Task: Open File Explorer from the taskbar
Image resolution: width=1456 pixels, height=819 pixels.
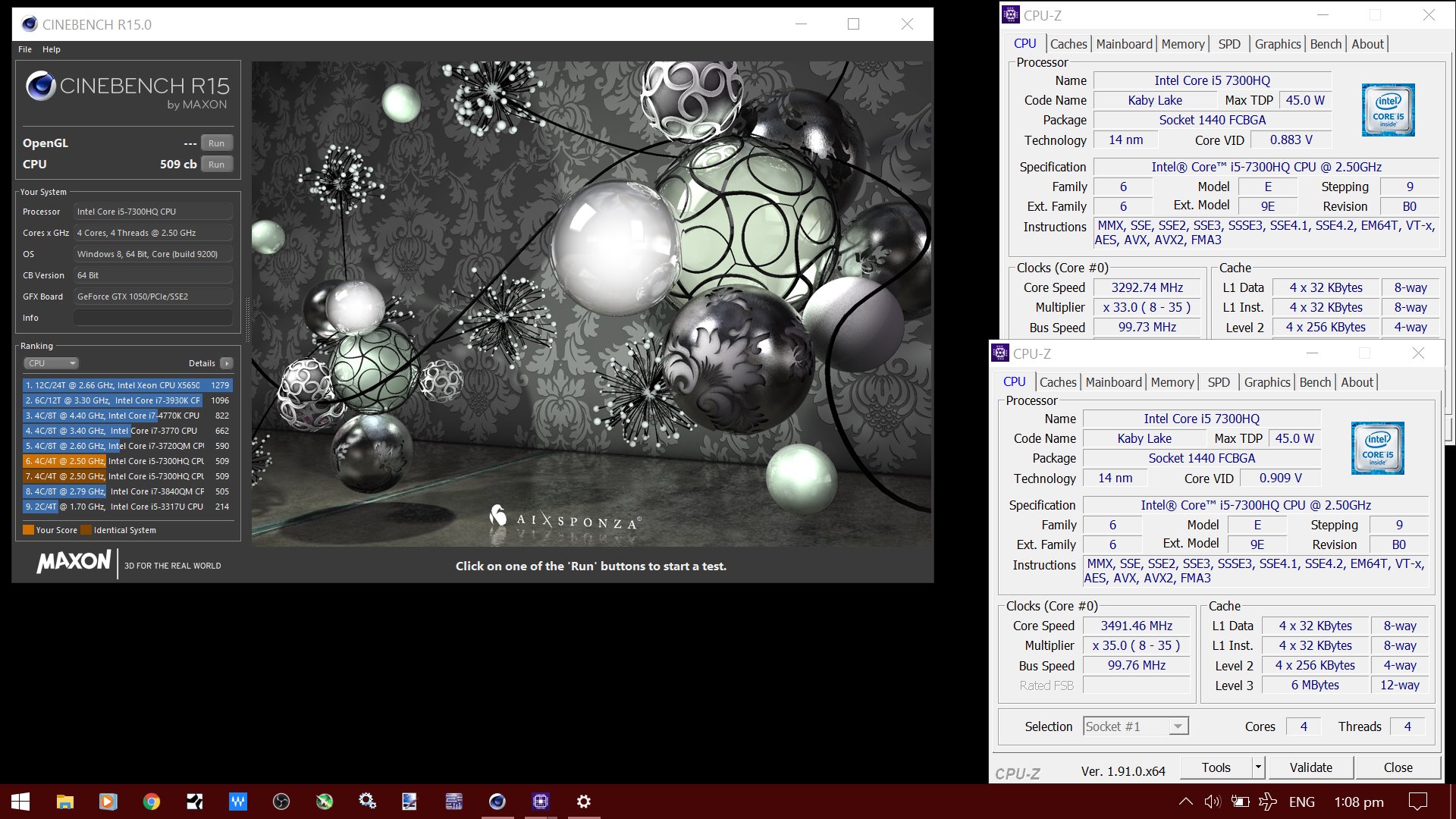Action: pos(64,802)
